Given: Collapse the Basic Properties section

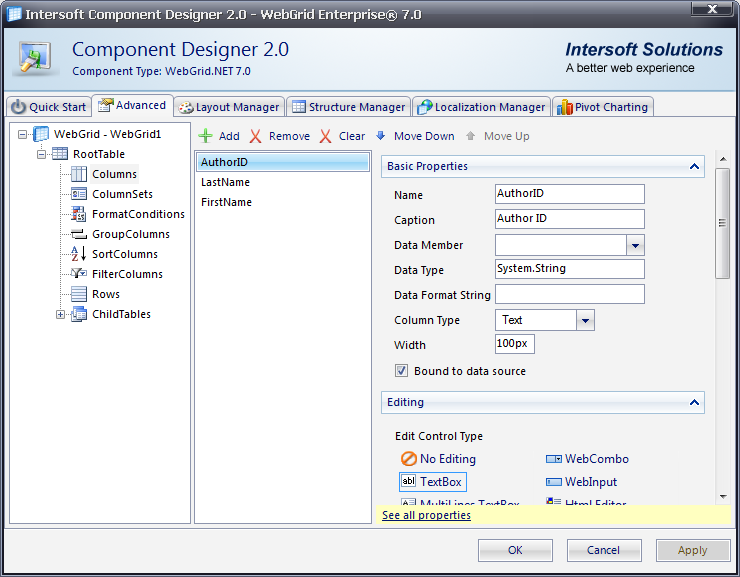Looking at the screenshot, I should (x=693, y=166).
